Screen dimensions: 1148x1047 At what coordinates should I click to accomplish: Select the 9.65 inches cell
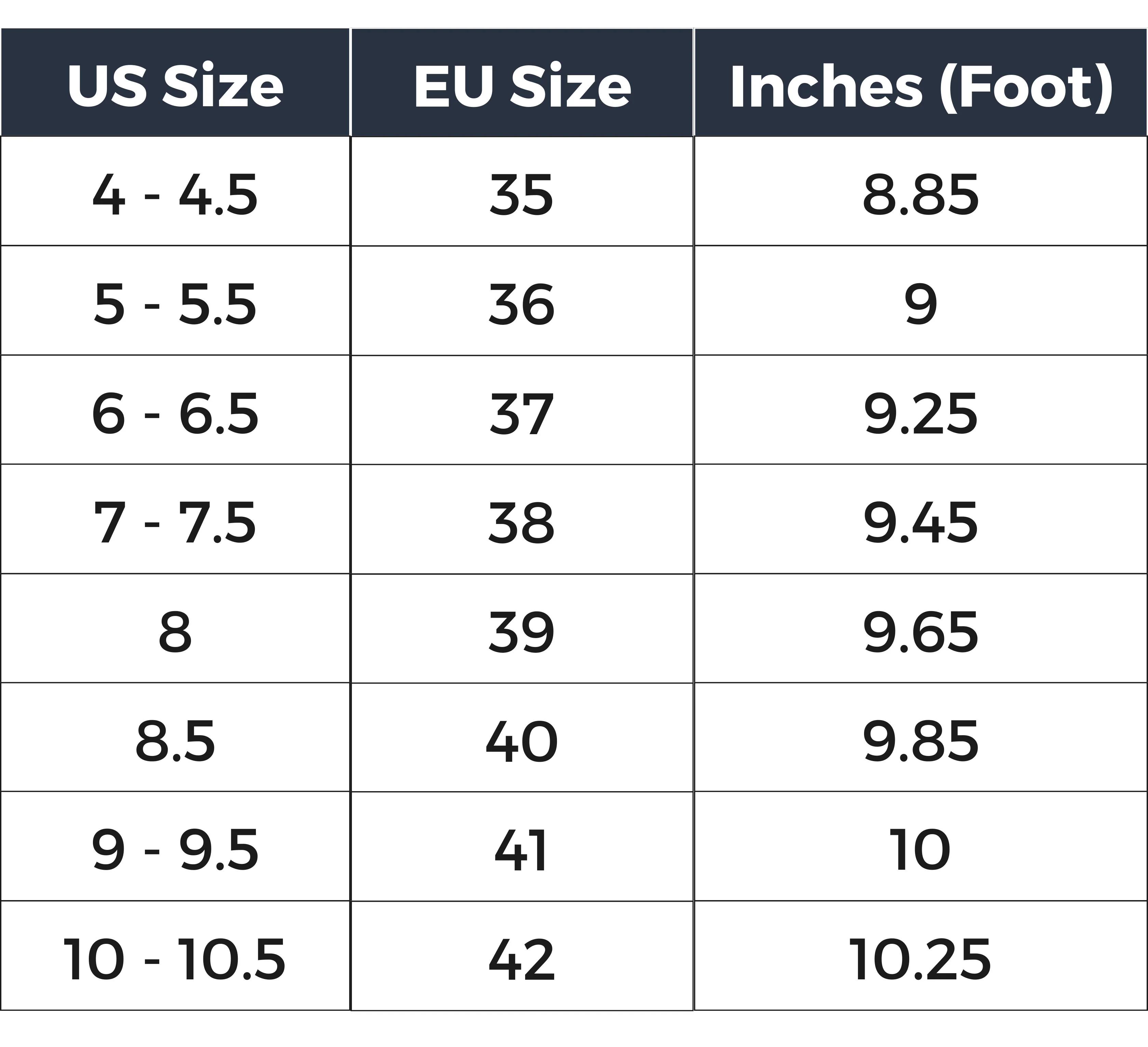920,632
